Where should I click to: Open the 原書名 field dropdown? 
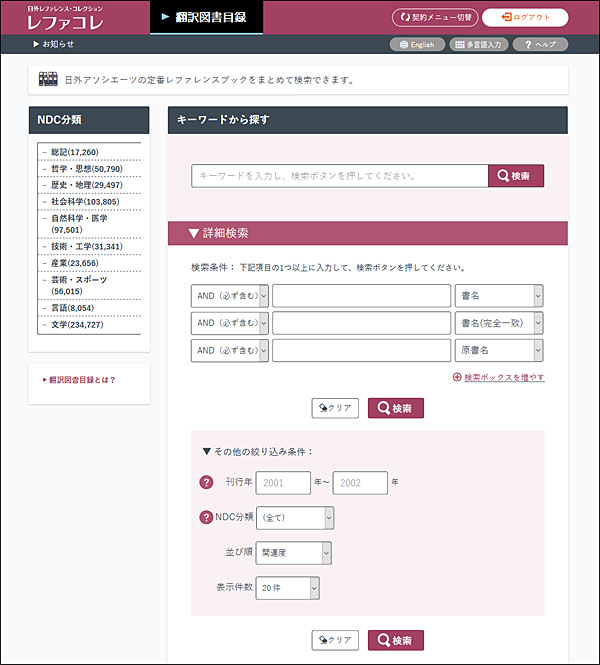click(499, 351)
